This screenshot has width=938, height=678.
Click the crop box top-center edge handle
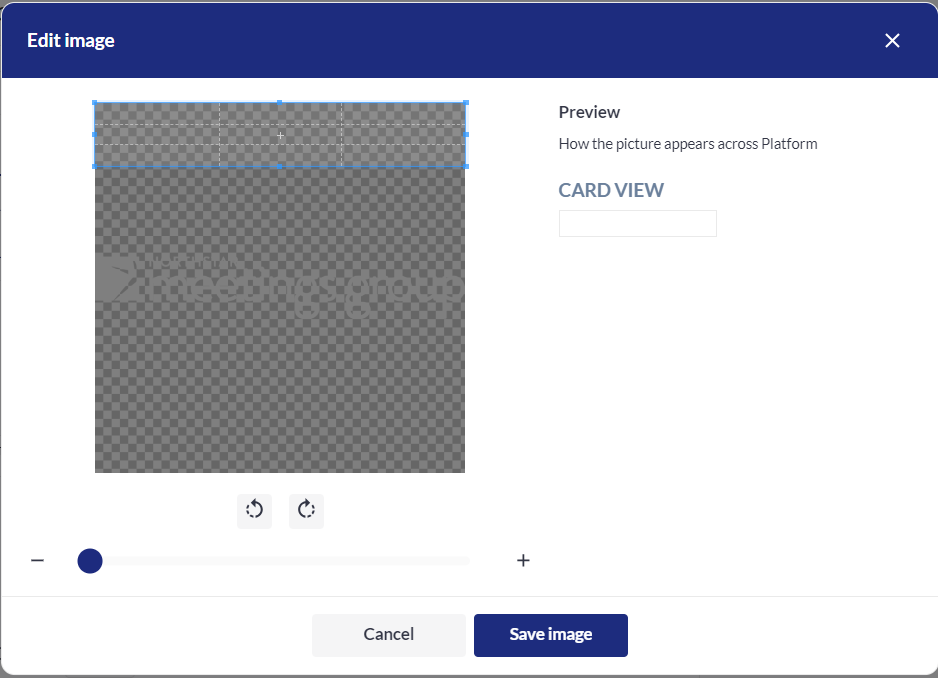click(280, 102)
